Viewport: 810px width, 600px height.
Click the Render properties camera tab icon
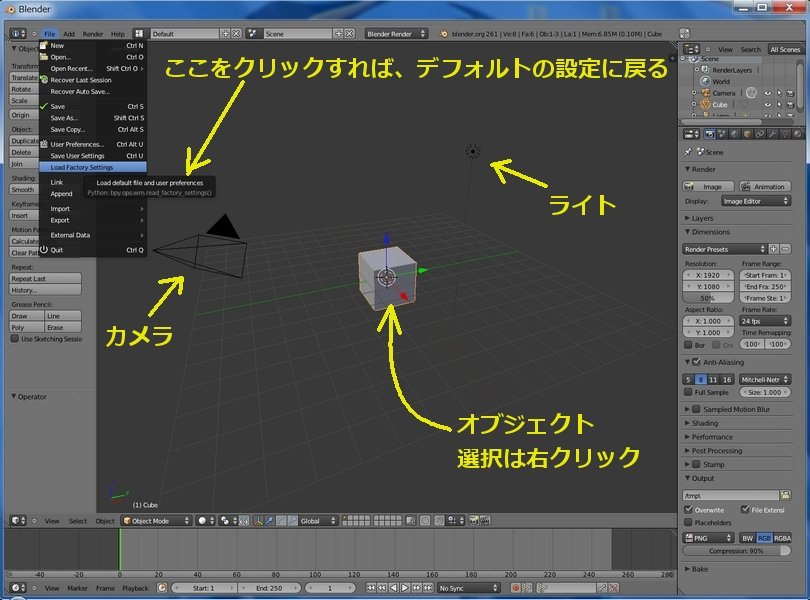pos(710,134)
